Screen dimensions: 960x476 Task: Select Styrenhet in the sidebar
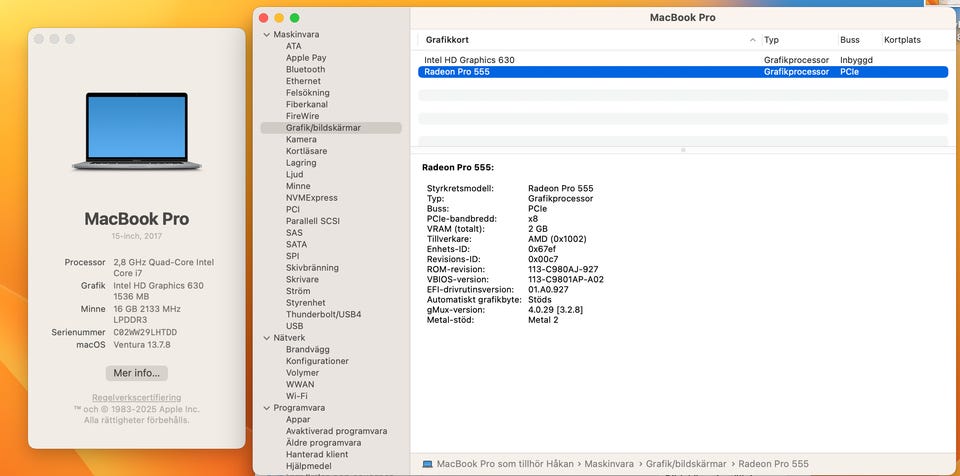tap(306, 303)
